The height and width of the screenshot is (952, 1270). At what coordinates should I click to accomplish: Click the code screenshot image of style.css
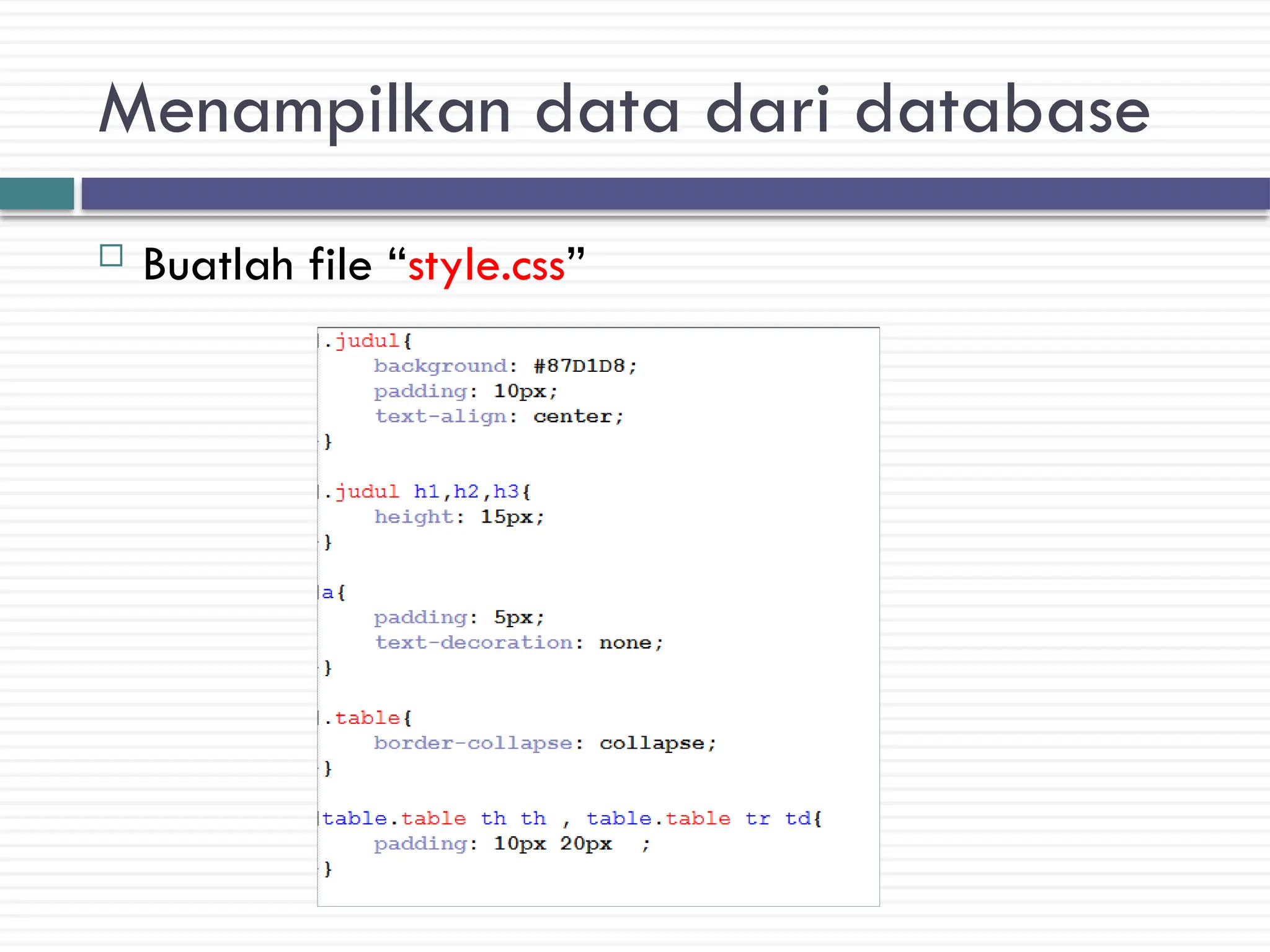point(598,617)
